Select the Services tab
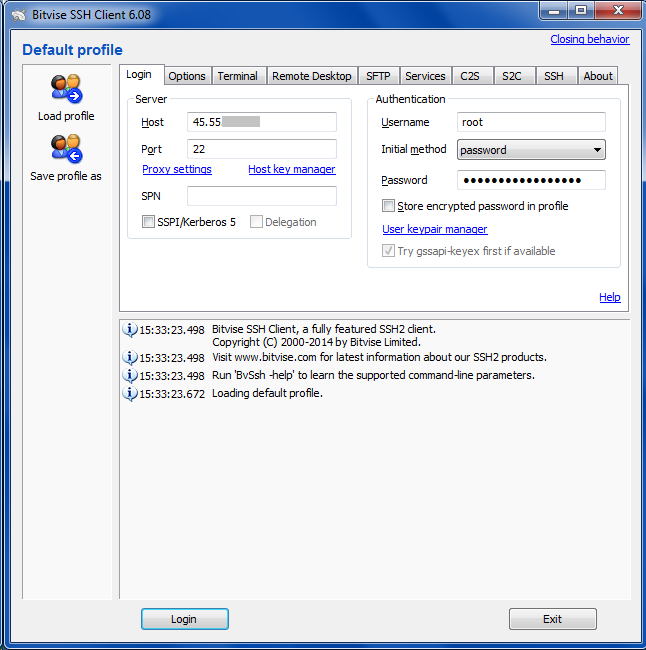 pyautogui.click(x=425, y=76)
